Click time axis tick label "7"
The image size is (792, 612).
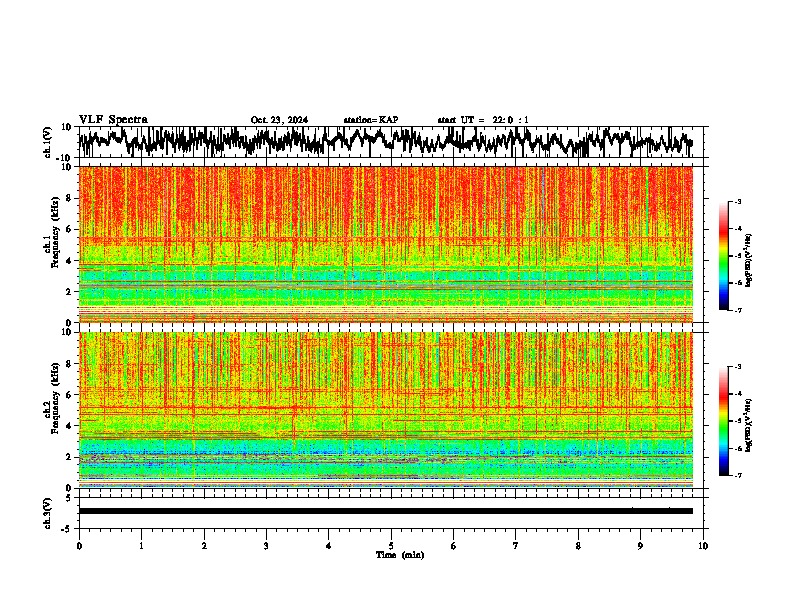pyautogui.click(x=516, y=546)
